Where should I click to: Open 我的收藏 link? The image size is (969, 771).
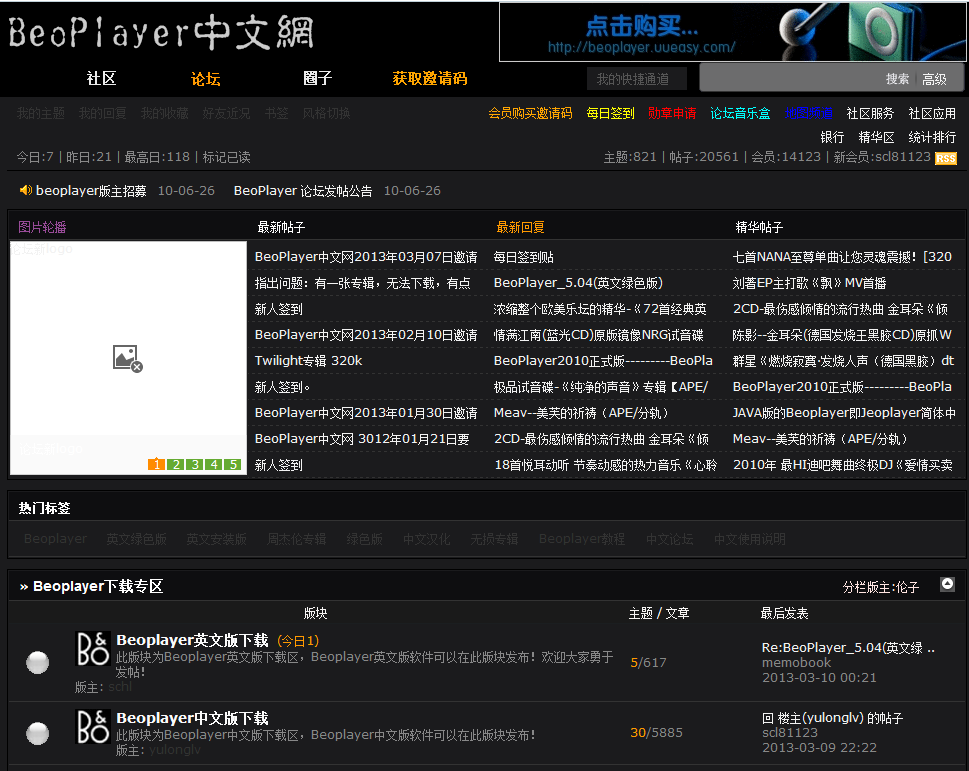tap(164, 113)
